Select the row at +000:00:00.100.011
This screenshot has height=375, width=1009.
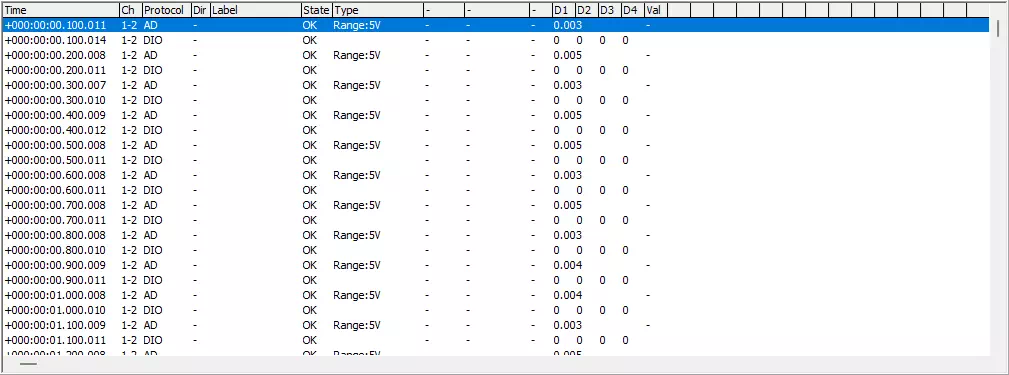click(495, 25)
